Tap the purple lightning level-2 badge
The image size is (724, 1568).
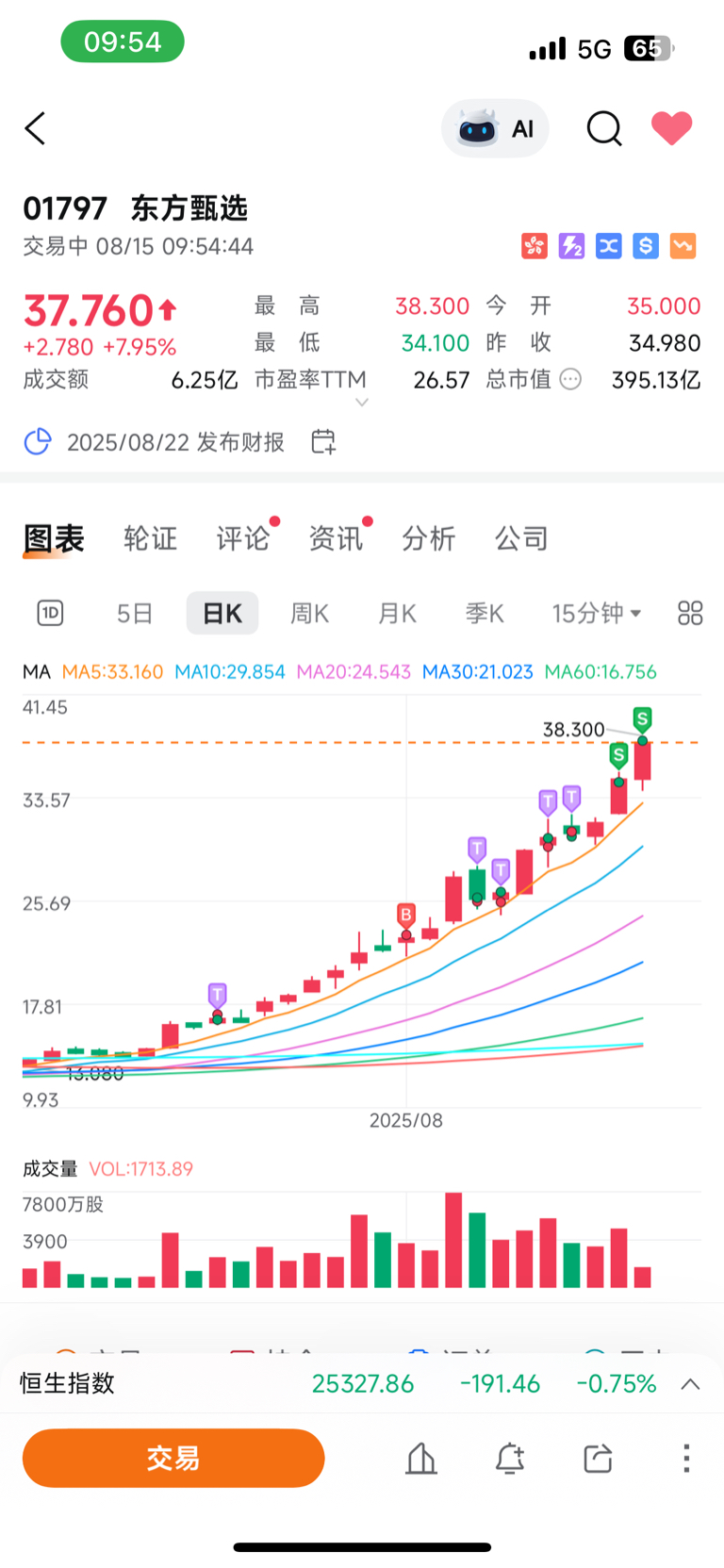pyautogui.click(x=571, y=246)
